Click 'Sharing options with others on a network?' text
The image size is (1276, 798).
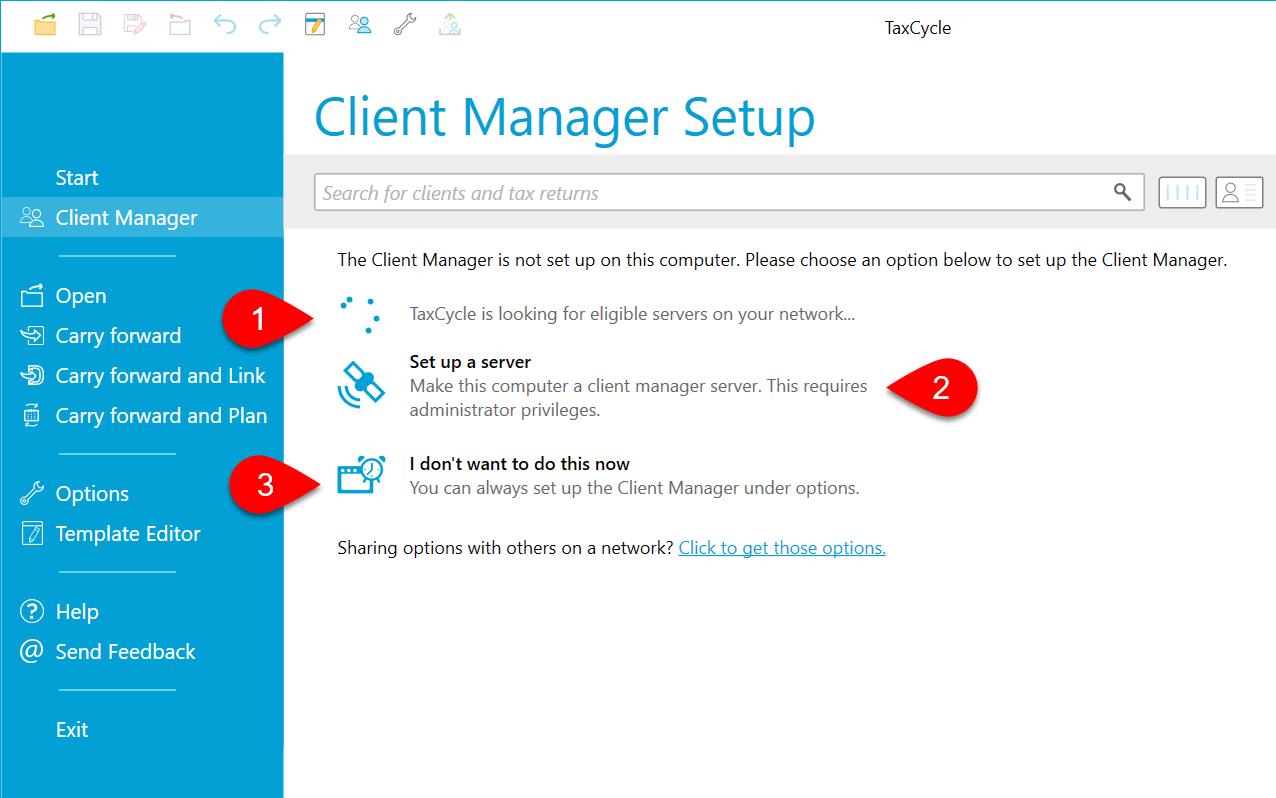click(x=506, y=548)
